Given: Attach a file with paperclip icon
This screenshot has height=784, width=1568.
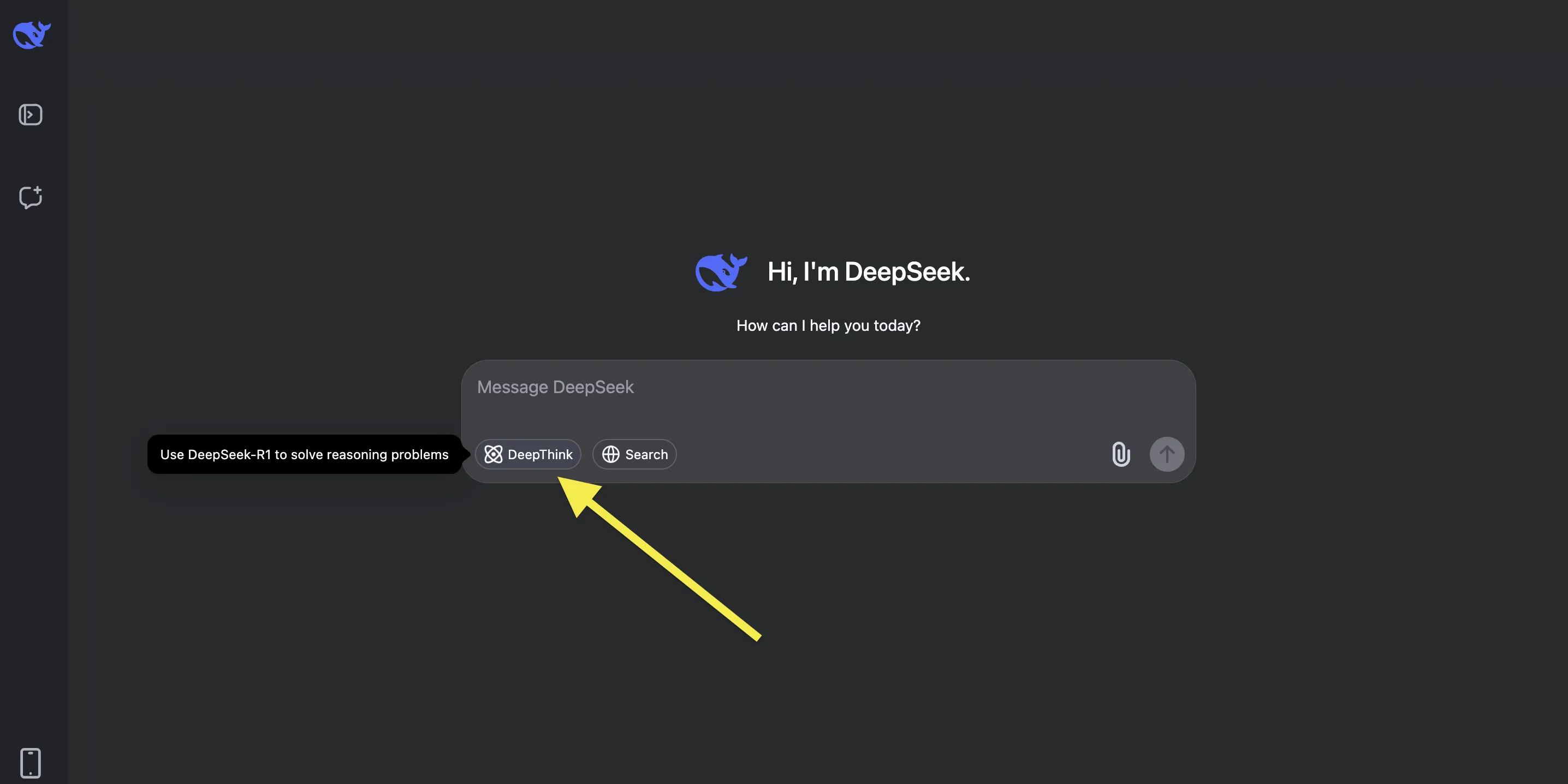Looking at the screenshot, I should point(1121,454).
